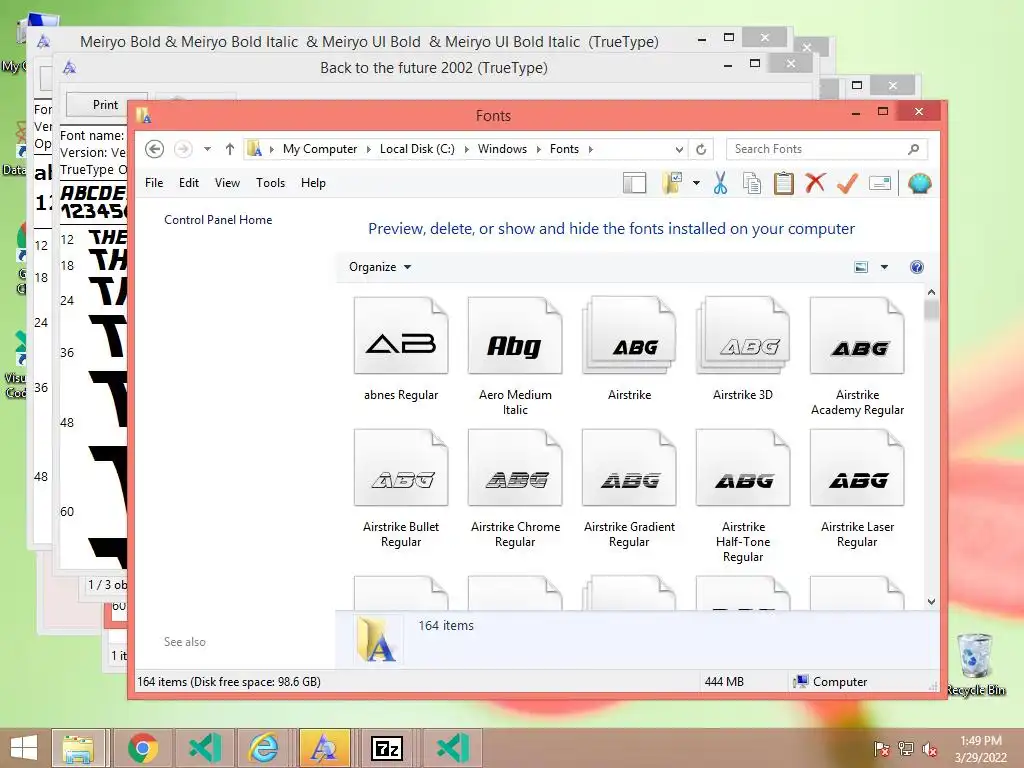Select the abnes Regular font
Image resolution: width=1024 pixels, height=768 pixels.
click(x=401, y=350)
